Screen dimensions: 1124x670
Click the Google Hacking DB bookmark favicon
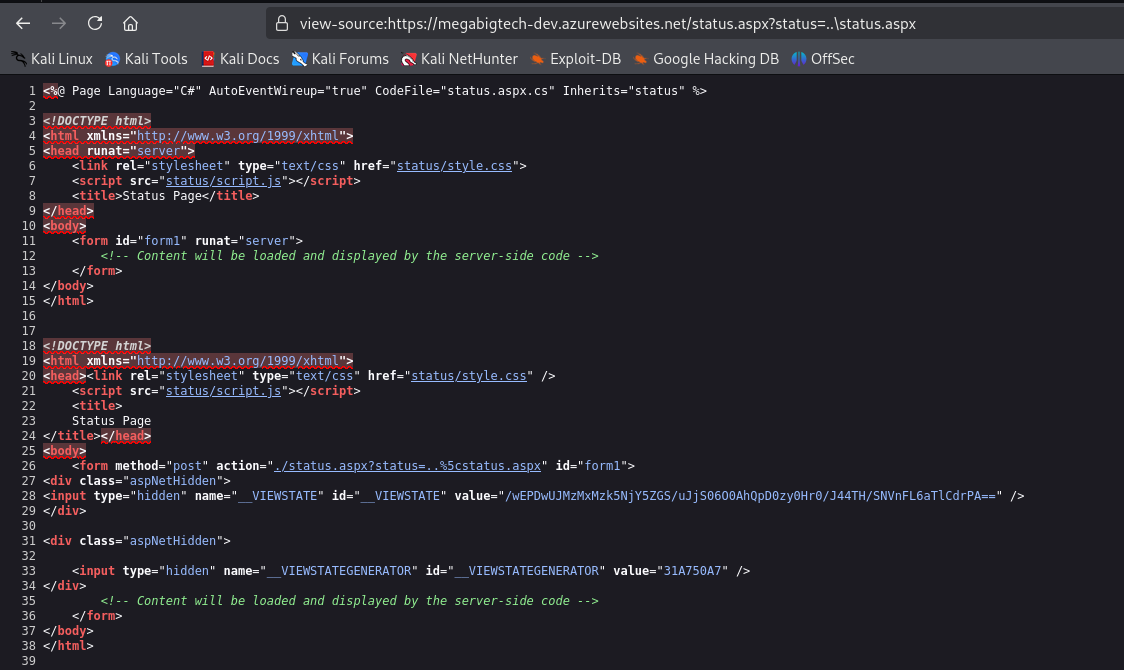coord(640,59)
